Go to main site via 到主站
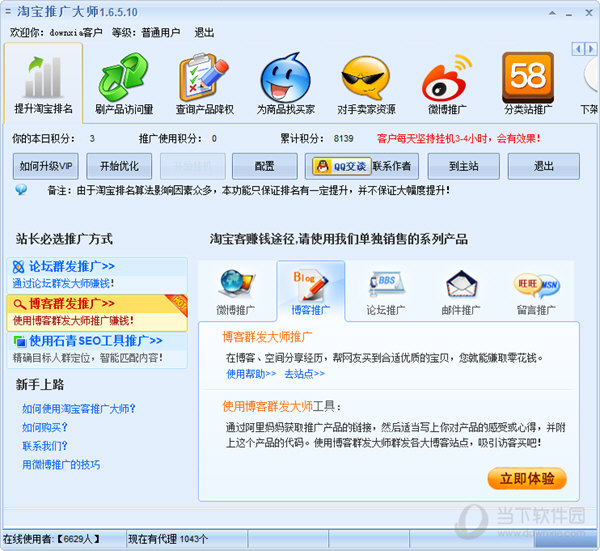 (463, 166)
